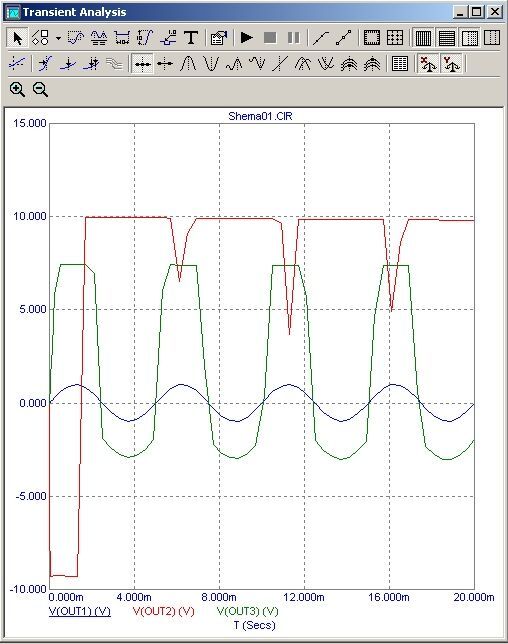Toggle same X scales balance icon
508x644 pixels.
(x=428, y=64)
